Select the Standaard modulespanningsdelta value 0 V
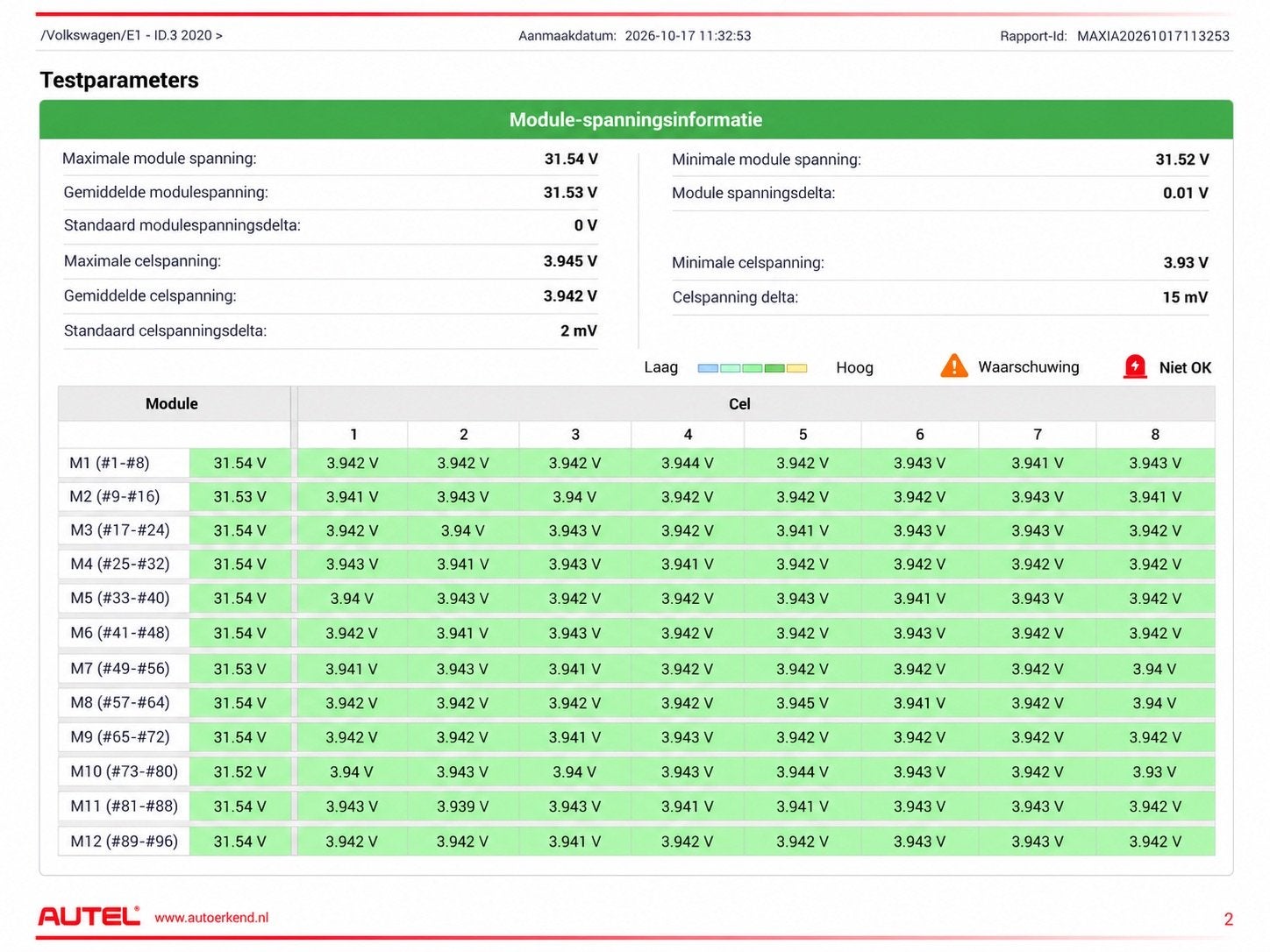Image resolution: width=1270 pixels, height=952 pixels. [x=586, y=225]
